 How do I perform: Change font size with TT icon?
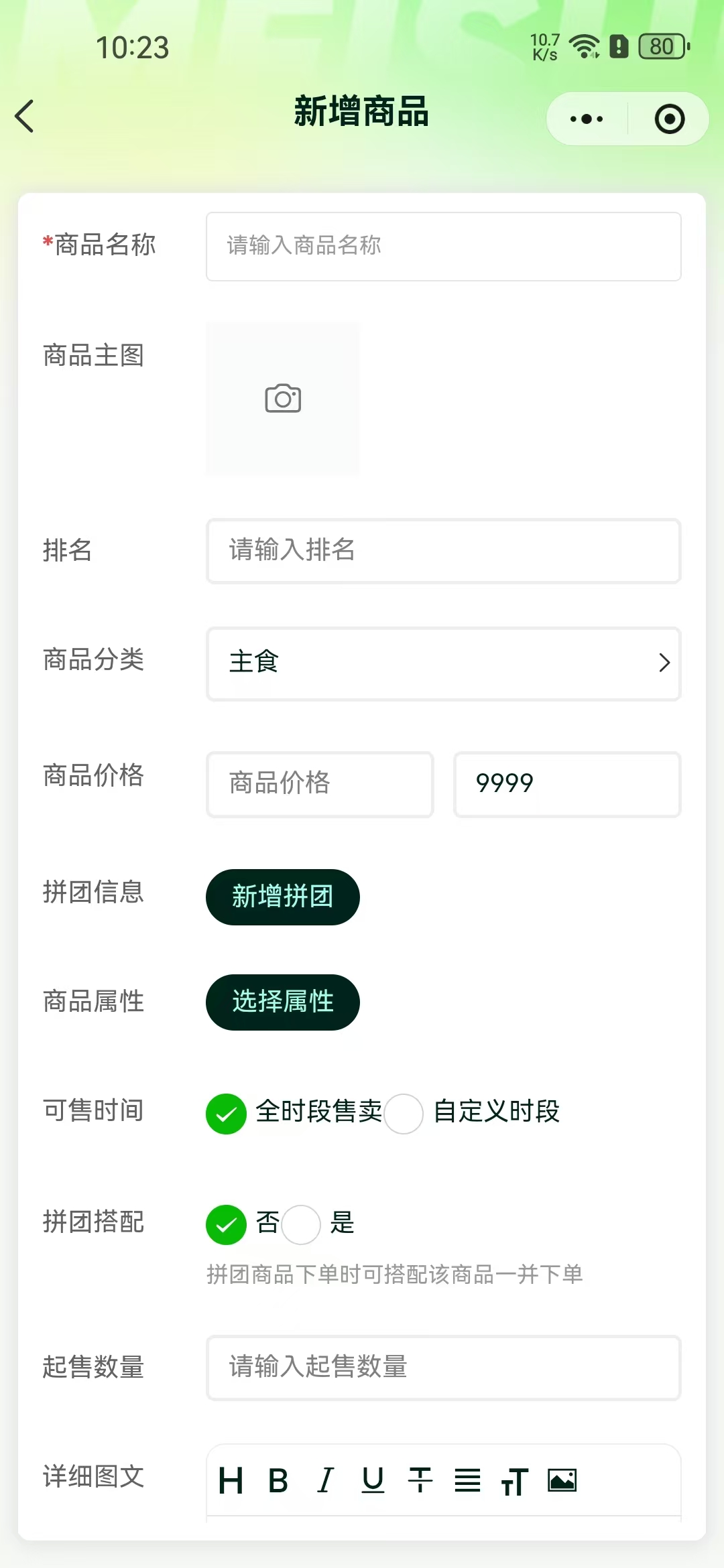[x=515, y=1481]
